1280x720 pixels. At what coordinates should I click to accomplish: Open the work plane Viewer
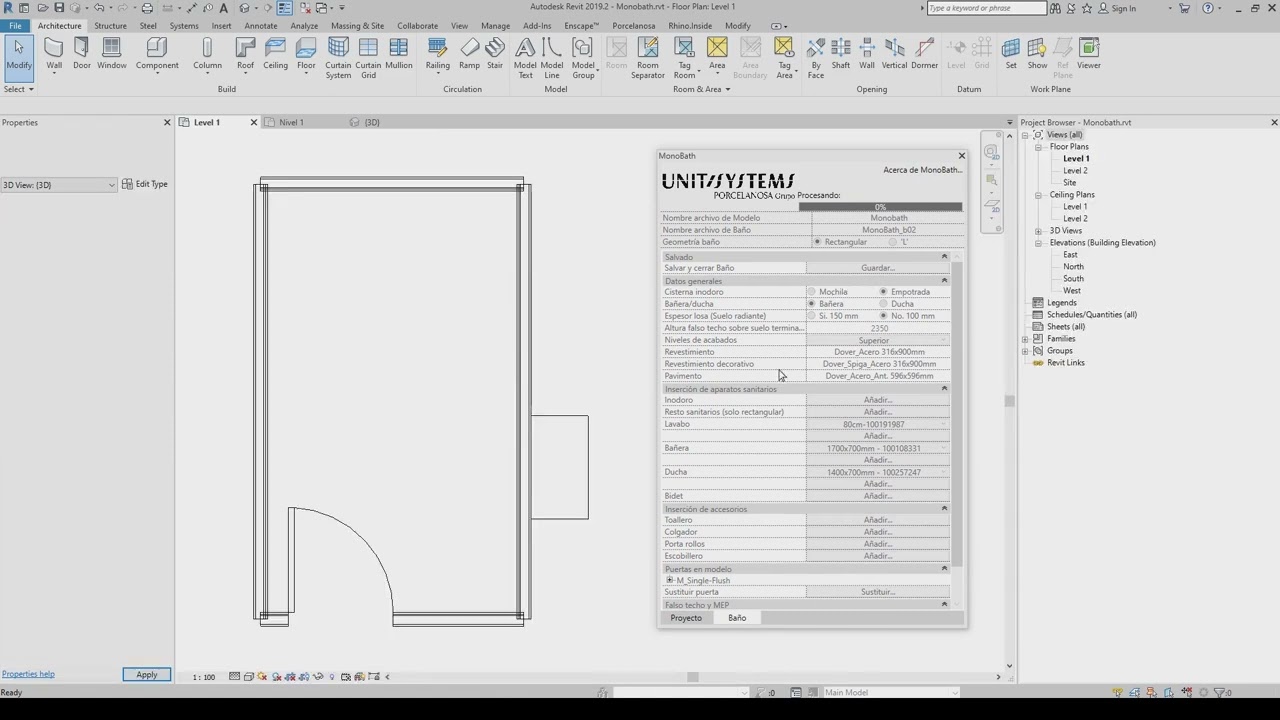click(x=1089, y=54)
